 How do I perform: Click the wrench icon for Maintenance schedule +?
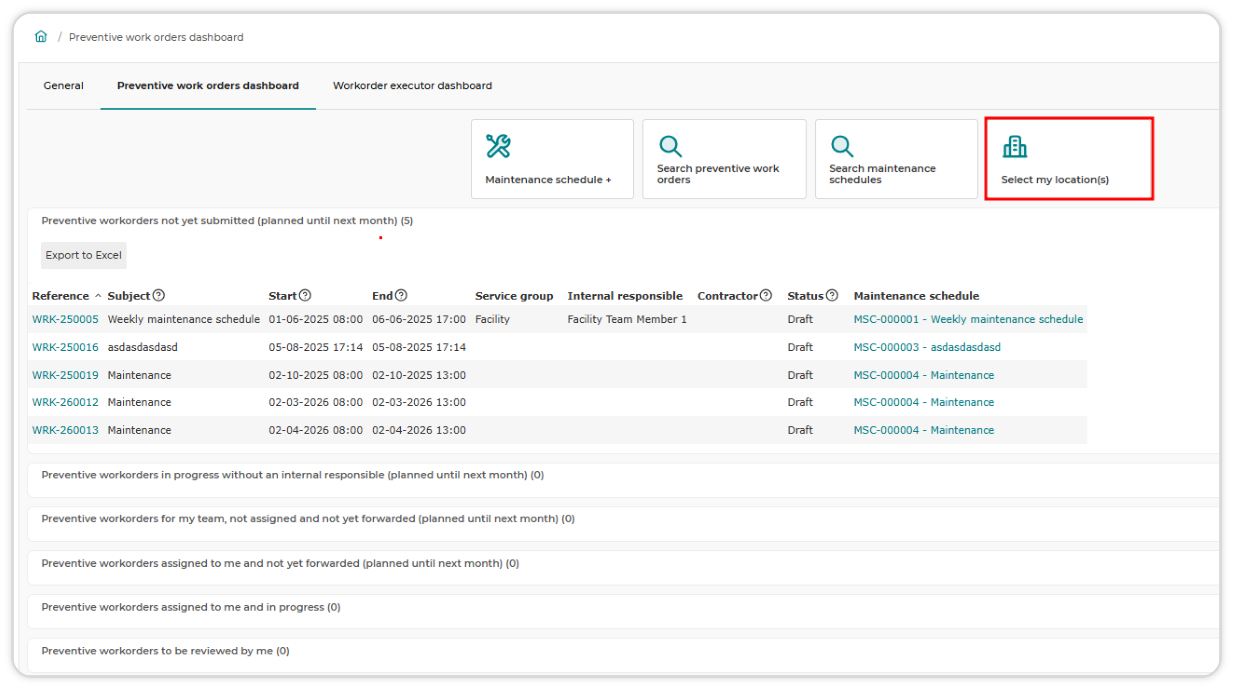click(498, 146)
